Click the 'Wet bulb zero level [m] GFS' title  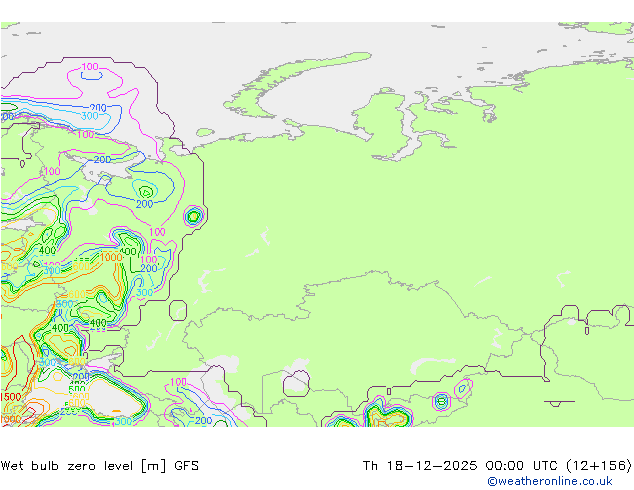pyautogui.click(x=99, y=466)
